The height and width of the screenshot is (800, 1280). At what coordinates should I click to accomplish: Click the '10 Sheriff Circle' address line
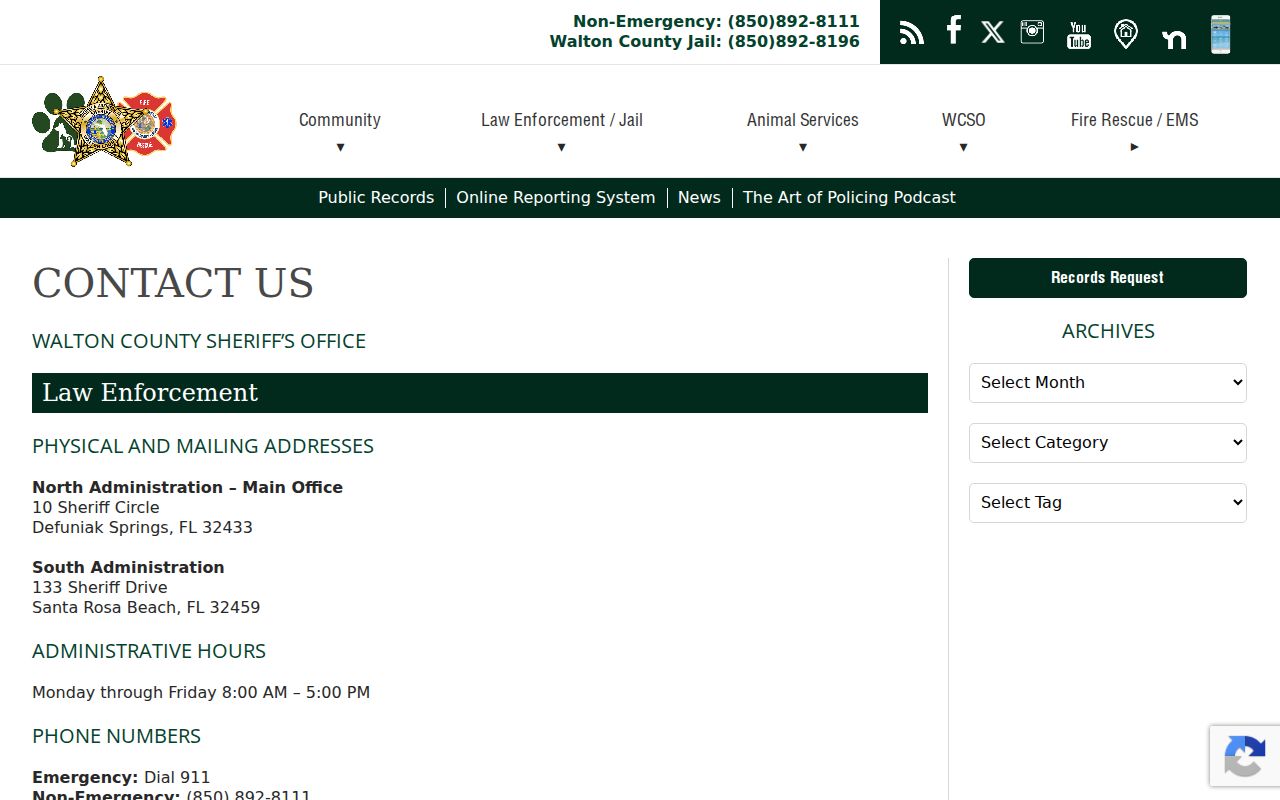[x=96, y=507]
